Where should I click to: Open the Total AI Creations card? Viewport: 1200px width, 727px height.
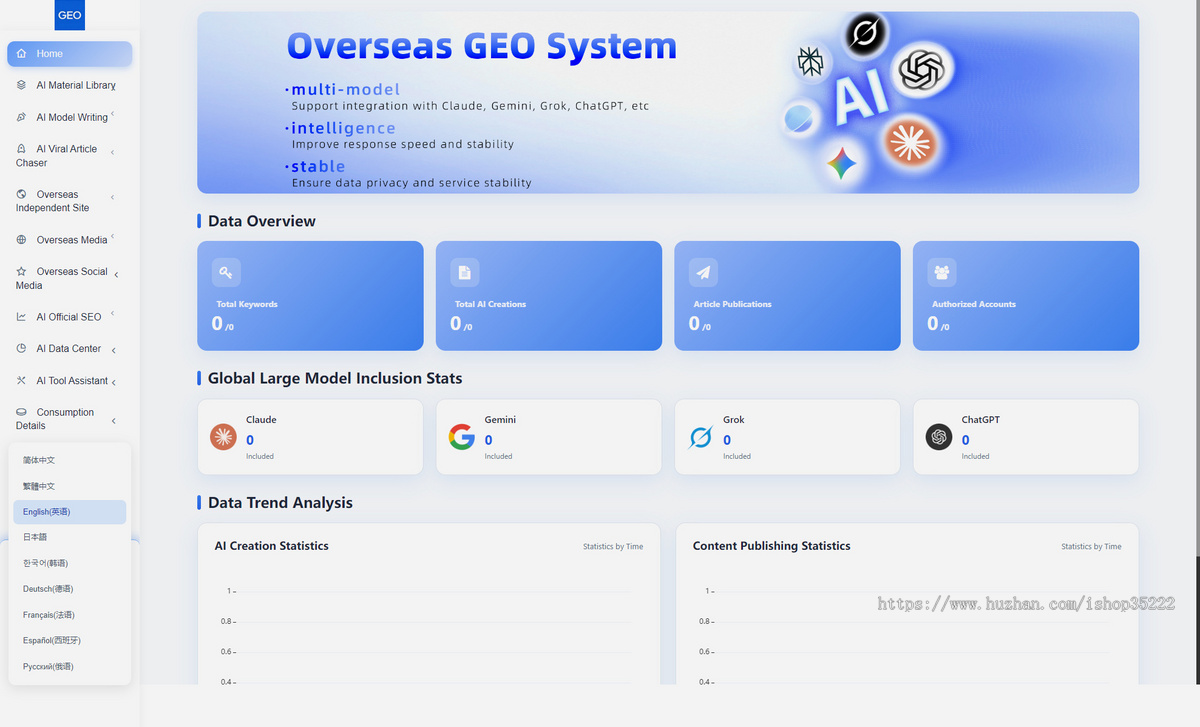click(x=549, y=296)
